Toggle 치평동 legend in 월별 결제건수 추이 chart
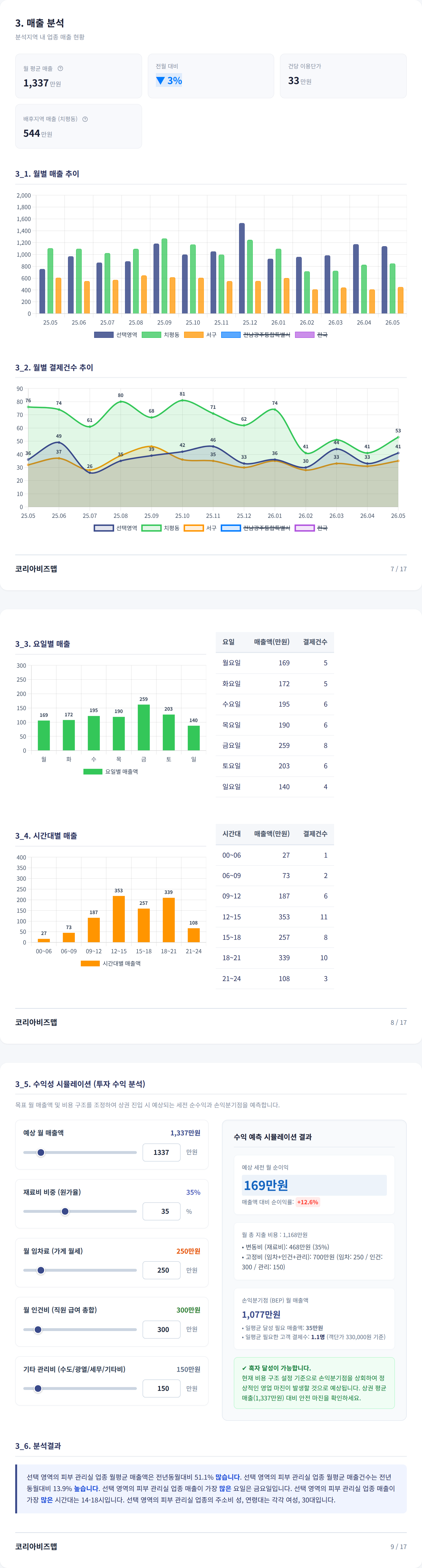 pos(161,528)
